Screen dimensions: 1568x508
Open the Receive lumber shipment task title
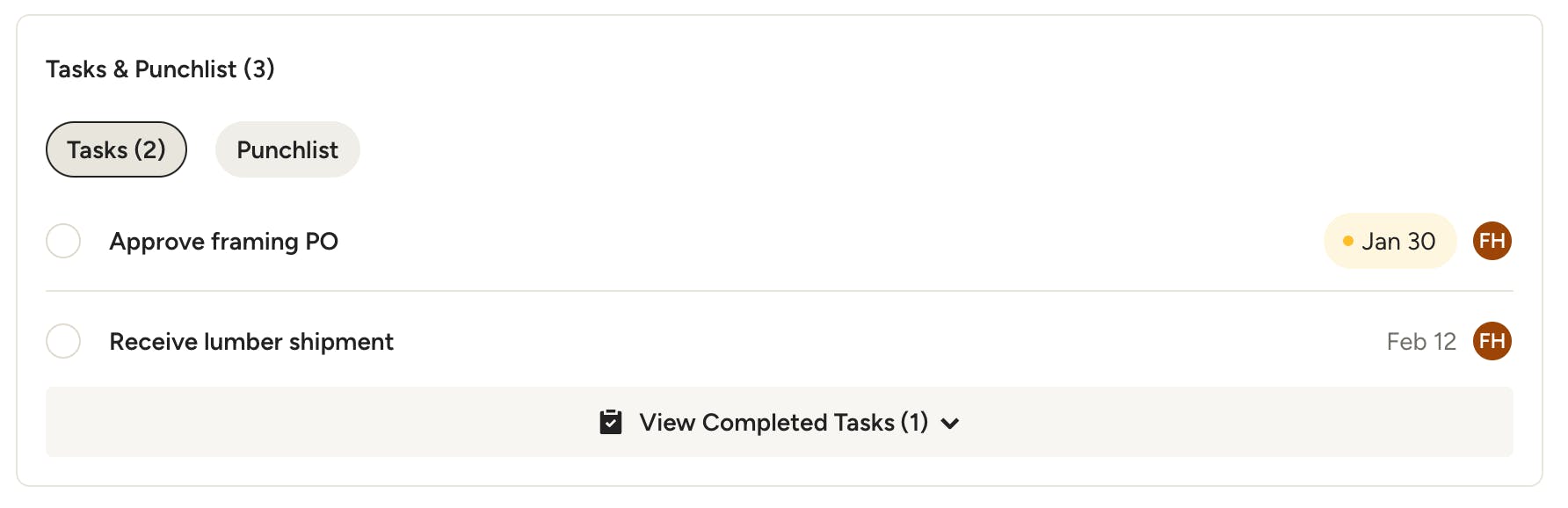click(x=251, y=341)
